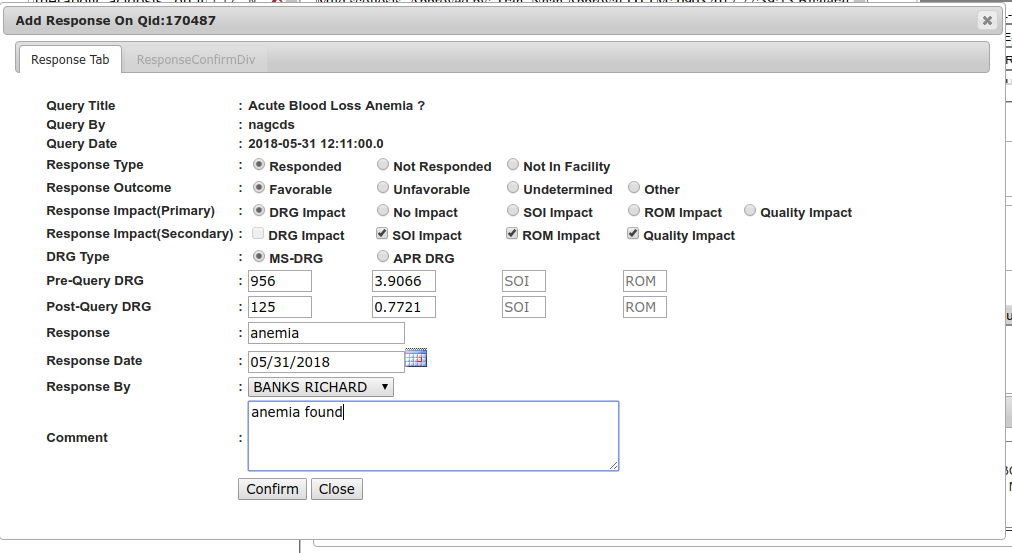1012x553 pixels.
Task: Open the Response Tab
Action: pos(70,60)
